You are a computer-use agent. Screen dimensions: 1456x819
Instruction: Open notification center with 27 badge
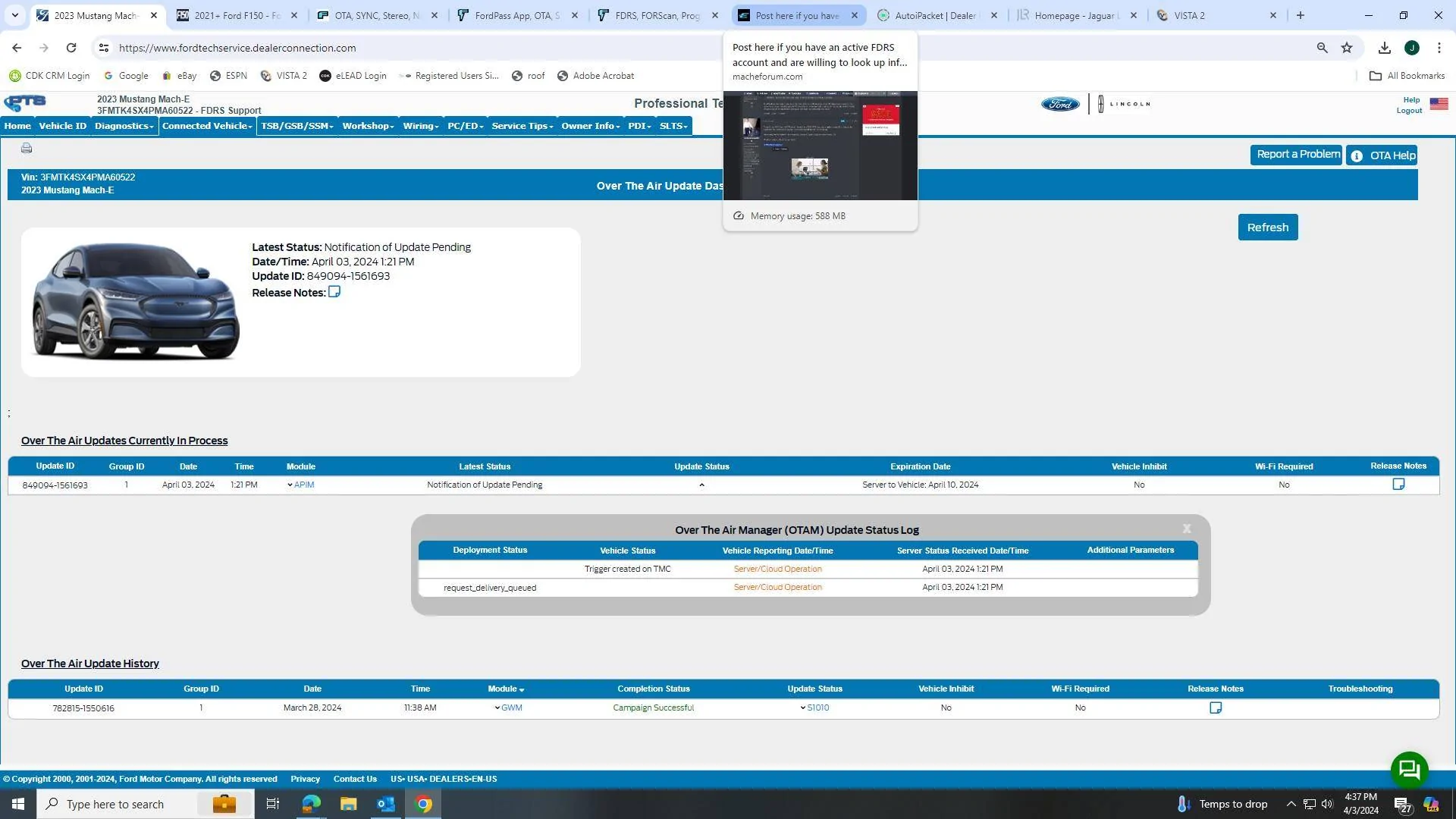(x=1402, y=805)
